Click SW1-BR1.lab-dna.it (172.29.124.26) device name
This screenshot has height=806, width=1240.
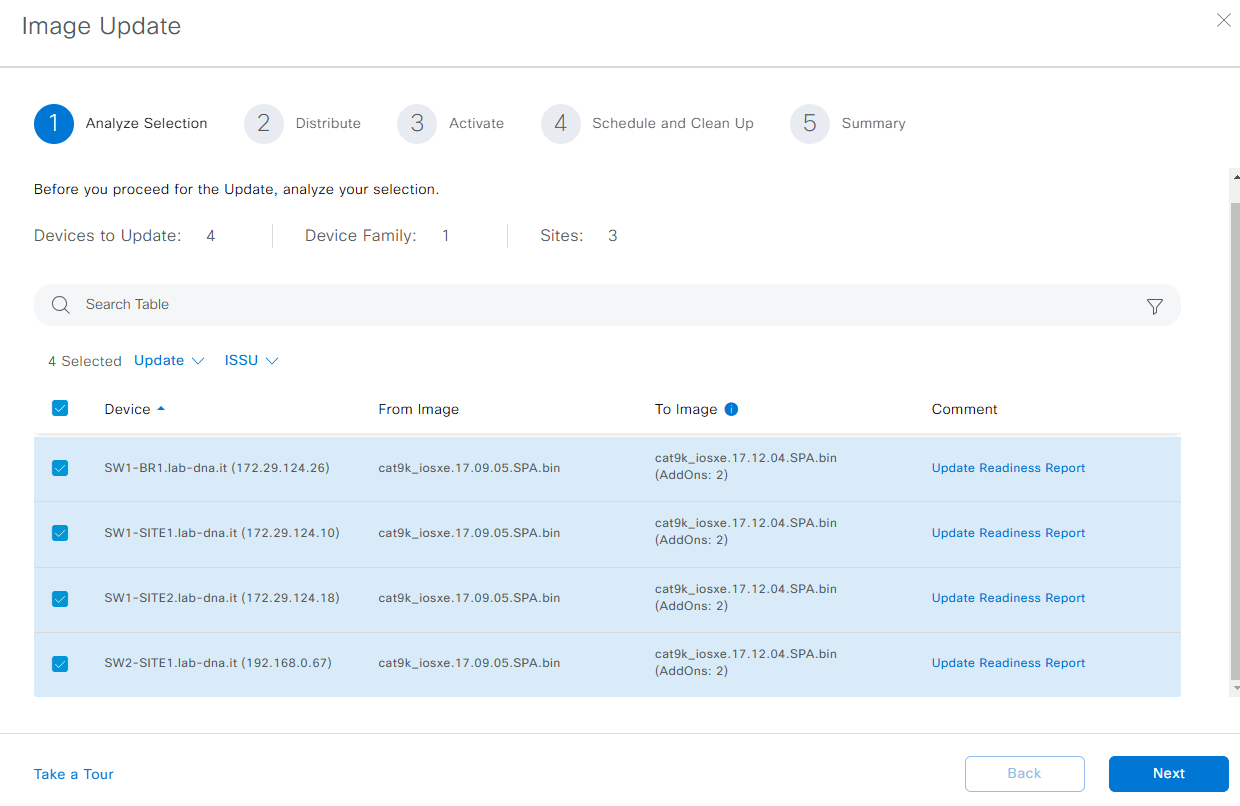217,468
